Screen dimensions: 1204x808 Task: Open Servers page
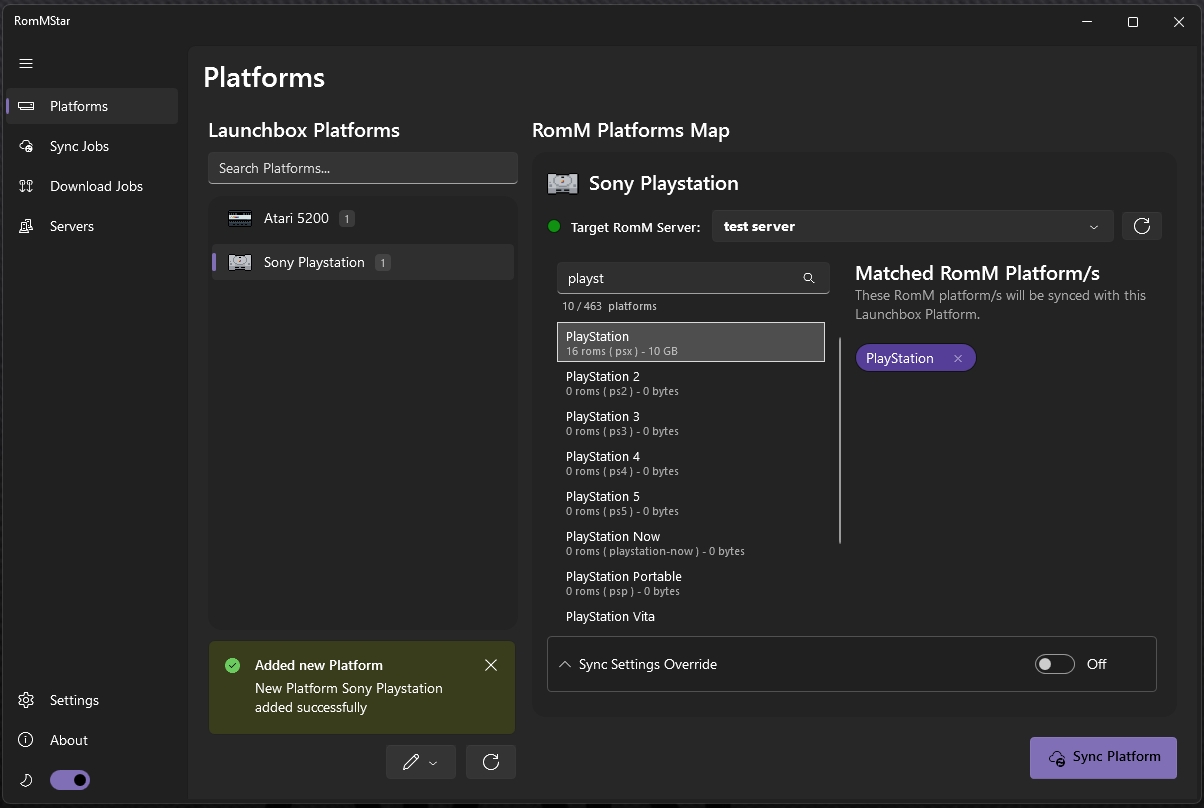[x=92, y=226]
